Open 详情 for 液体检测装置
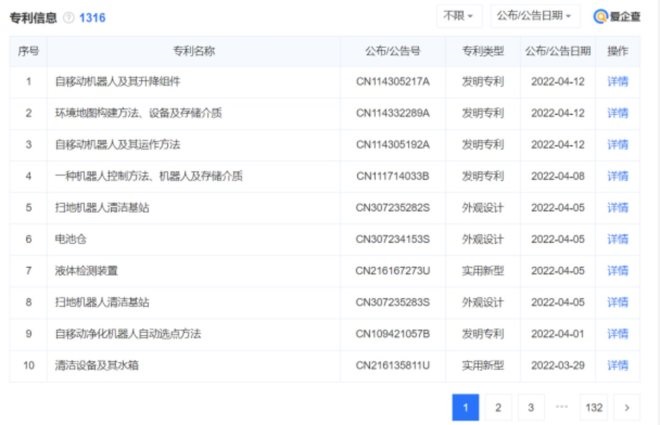Viewport: 660px width, 425px height. tap(618, 270)
